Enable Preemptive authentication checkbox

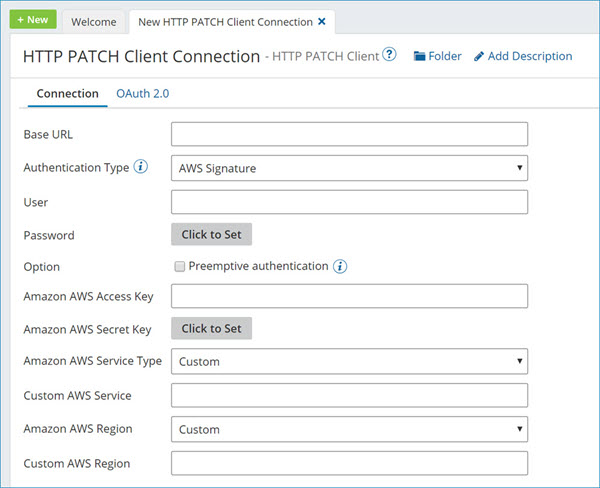pyautogui.click(x=179, y=266)
